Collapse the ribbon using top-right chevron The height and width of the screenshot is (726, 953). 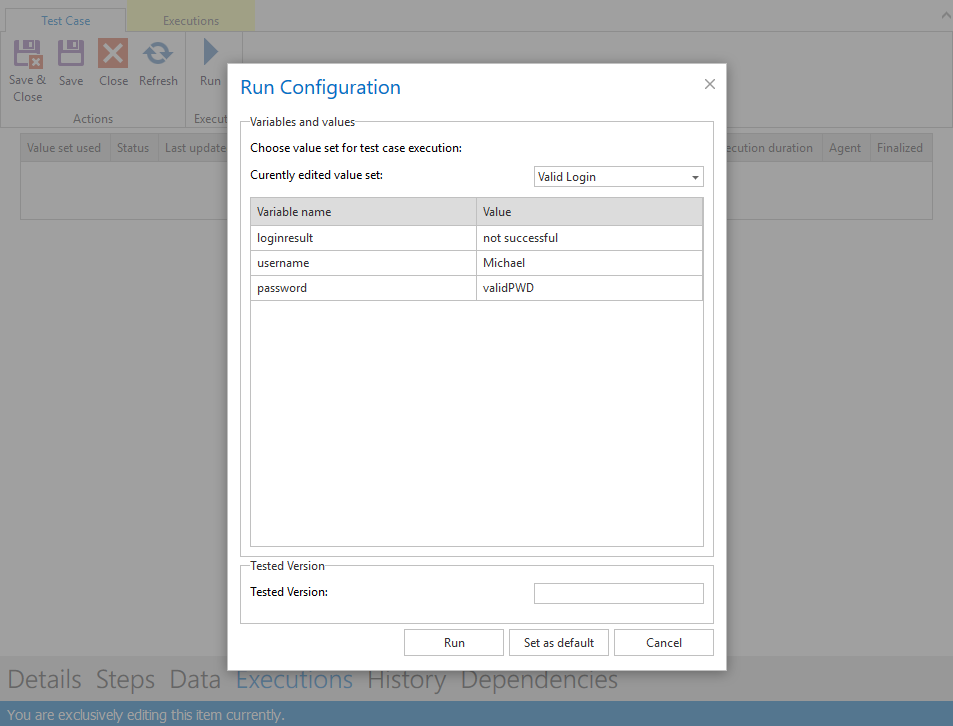943,15
